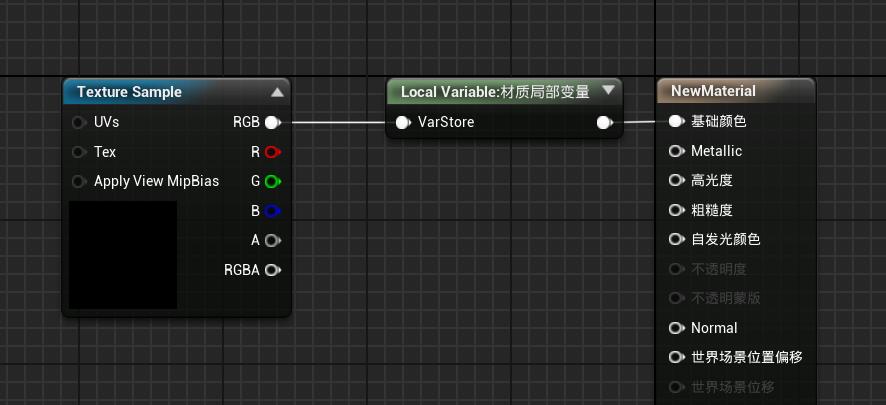This screenshot has width=886, height=405.
Task: Click the VarStore input pin
Action: pyautogui.click(x=403, y=122)
